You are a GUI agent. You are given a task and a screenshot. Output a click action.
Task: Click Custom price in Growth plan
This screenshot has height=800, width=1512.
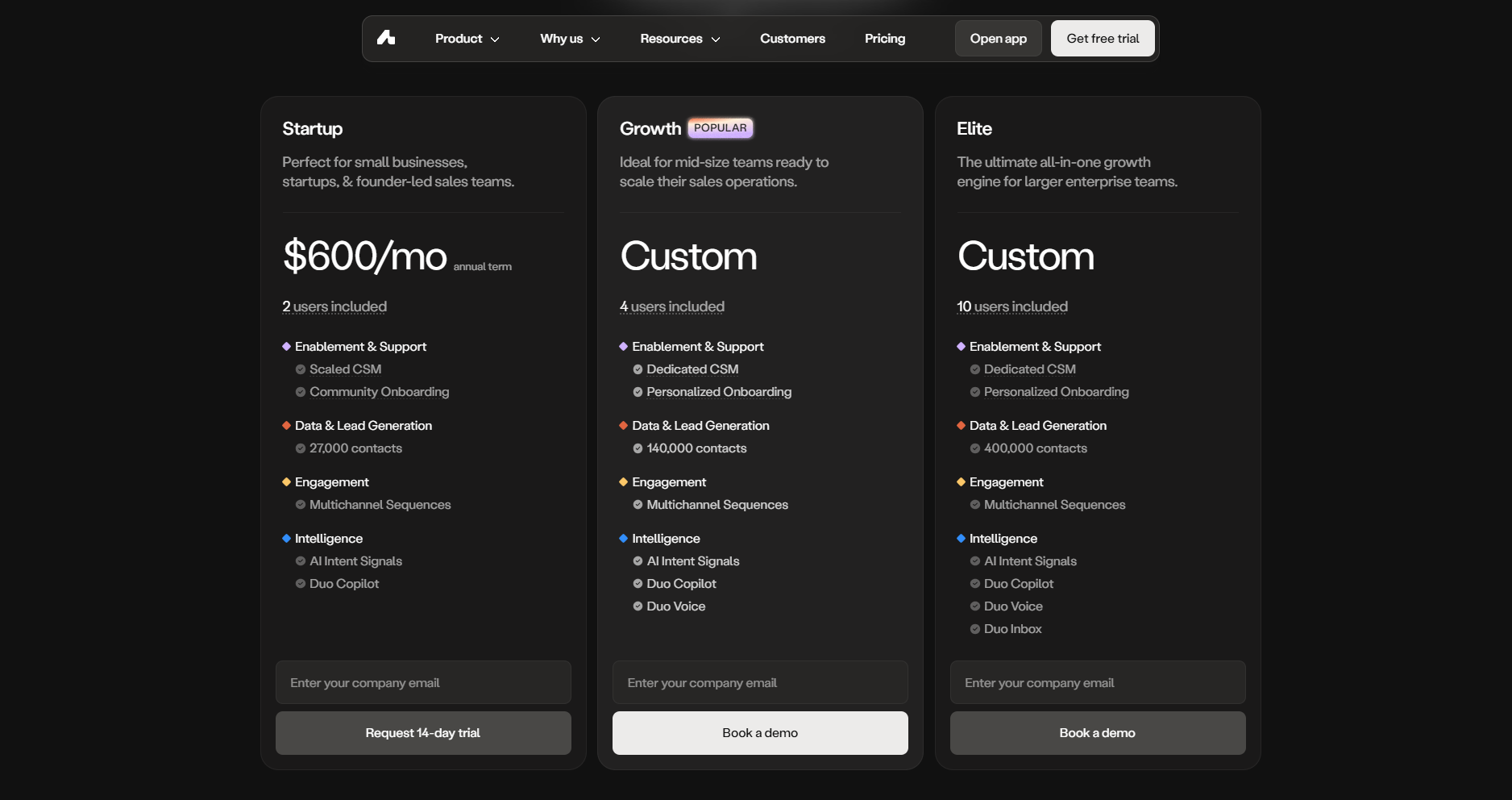point(689,256)
